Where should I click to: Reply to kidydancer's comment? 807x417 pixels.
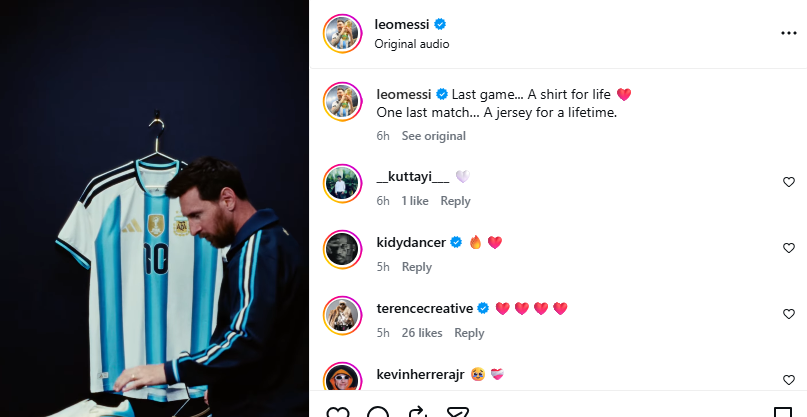pyautogui.click(x=416, y=267)
